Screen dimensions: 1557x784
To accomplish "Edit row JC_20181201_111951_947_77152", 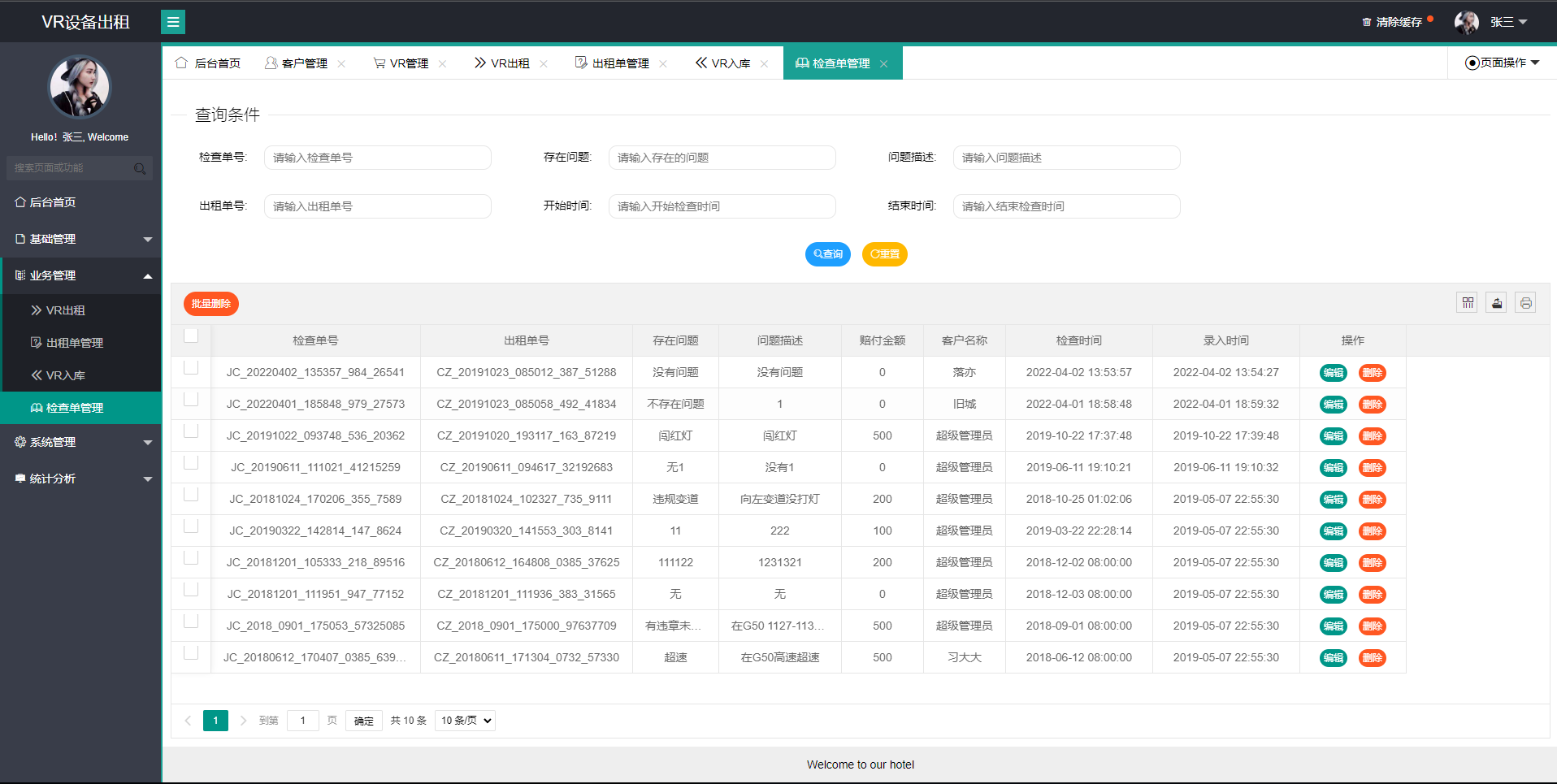I will click(x=1334, y=595).
